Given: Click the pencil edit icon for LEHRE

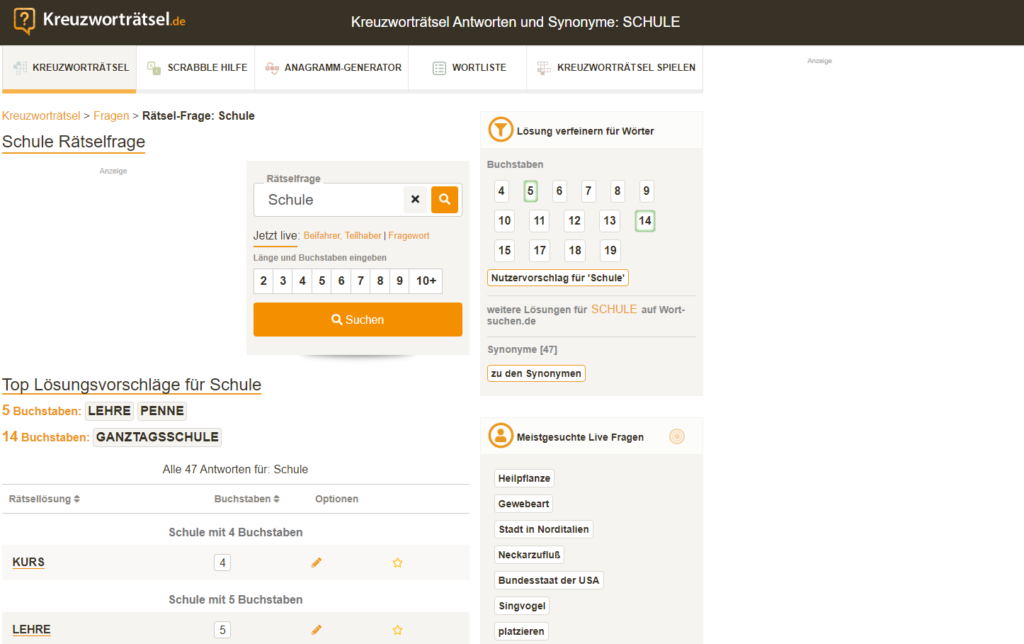Looking at the screenshot, I should (317, 630).
